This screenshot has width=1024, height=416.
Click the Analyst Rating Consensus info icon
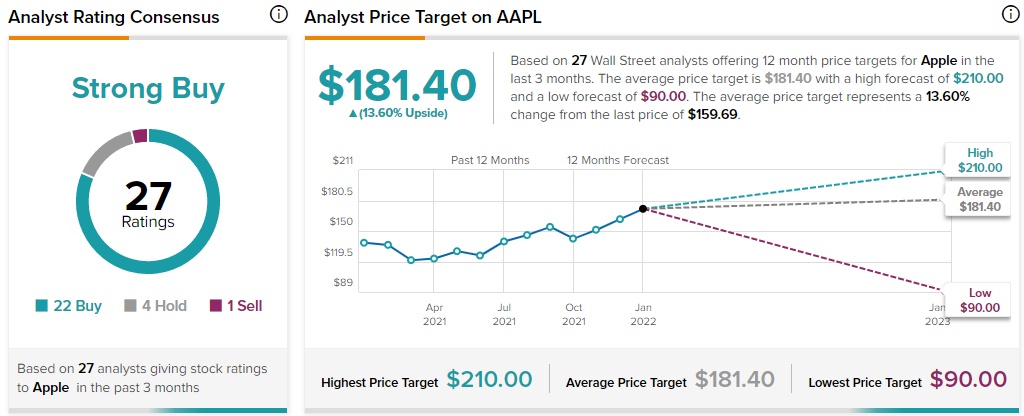tap(279, 16)
